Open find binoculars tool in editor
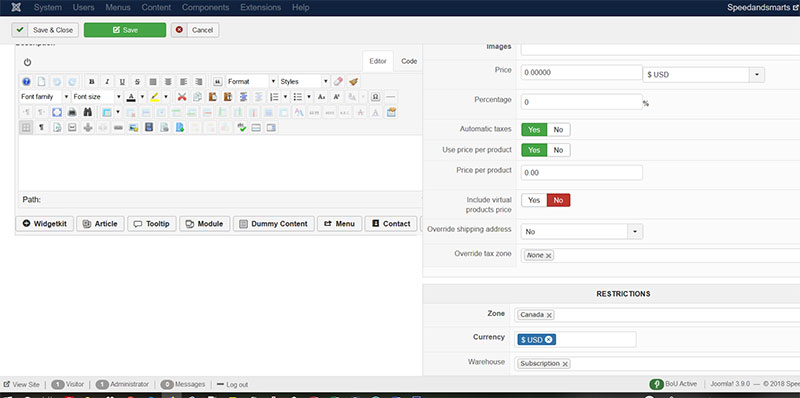This screenshot has height=398, width=800. (88, 112)
